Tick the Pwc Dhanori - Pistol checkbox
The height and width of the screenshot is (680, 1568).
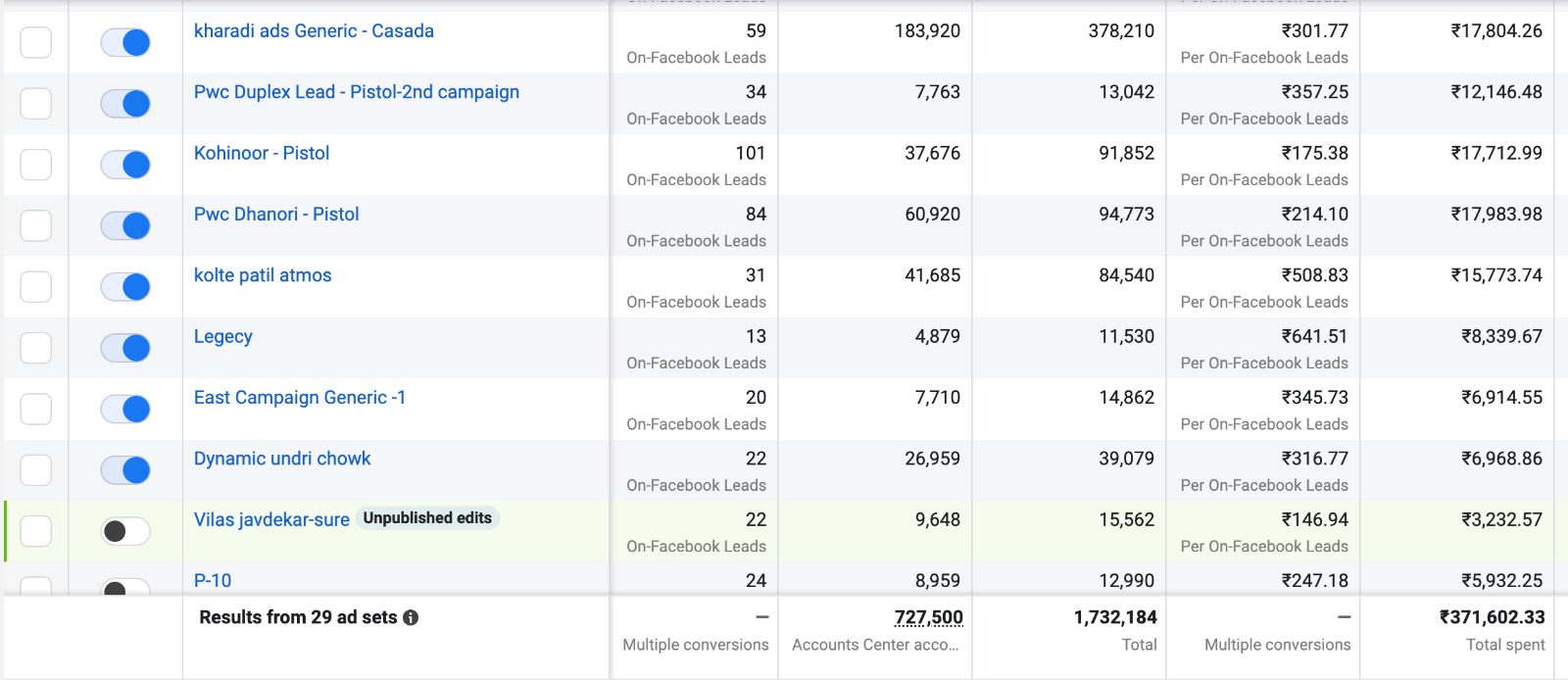click(36, 225)
